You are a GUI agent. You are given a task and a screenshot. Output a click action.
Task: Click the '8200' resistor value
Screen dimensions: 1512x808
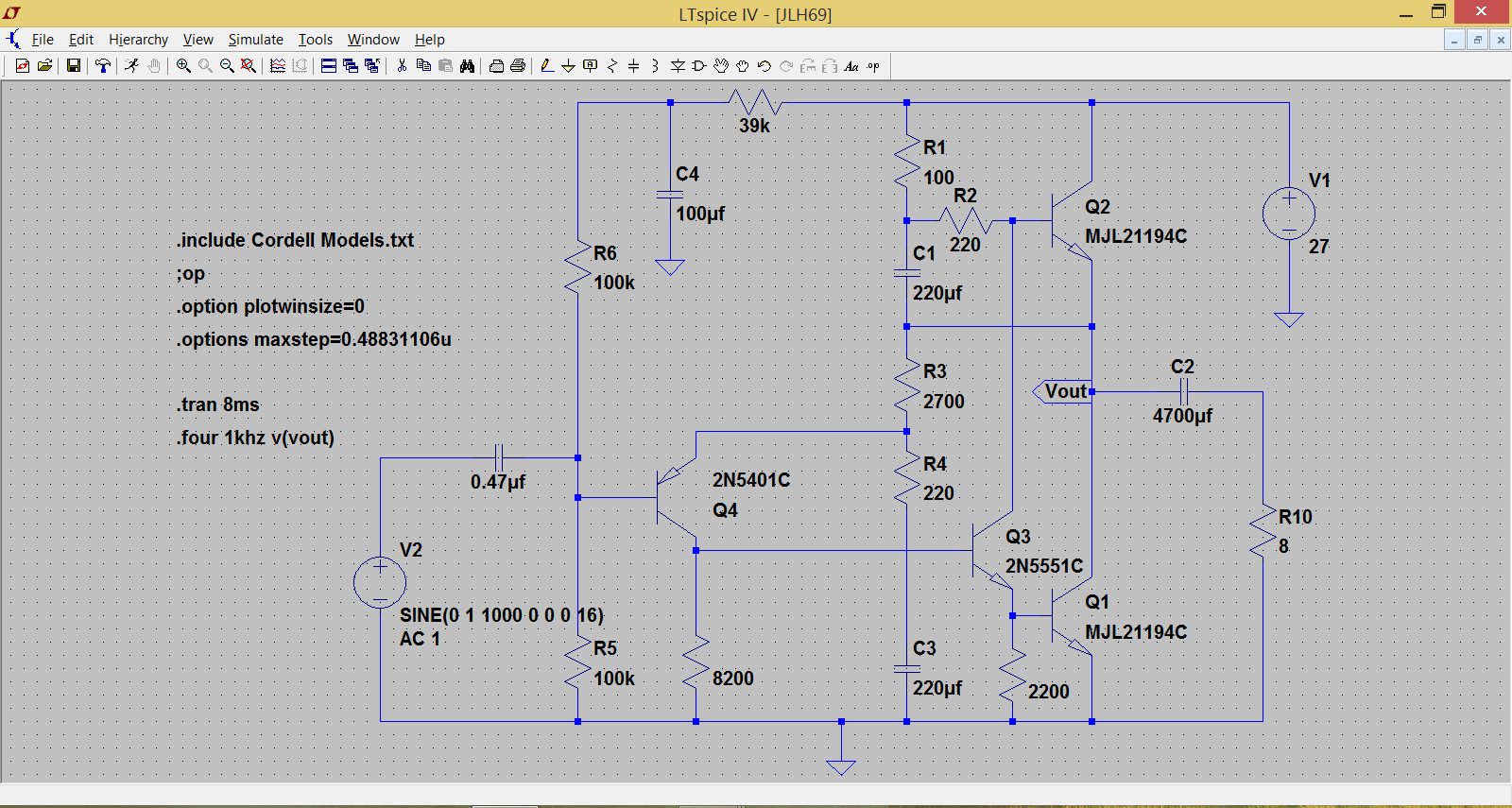pos(733,679)
